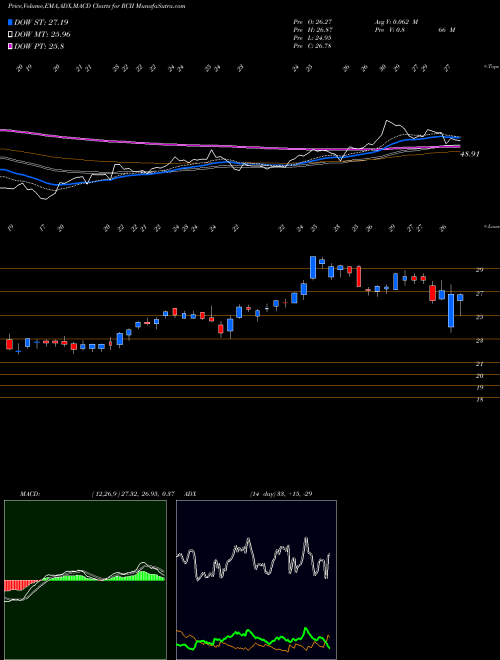Click the 'Pre C: 26.78' value
Image resolution: width=500 pixels, height=660 pixels.
click(x=312, y=46)
